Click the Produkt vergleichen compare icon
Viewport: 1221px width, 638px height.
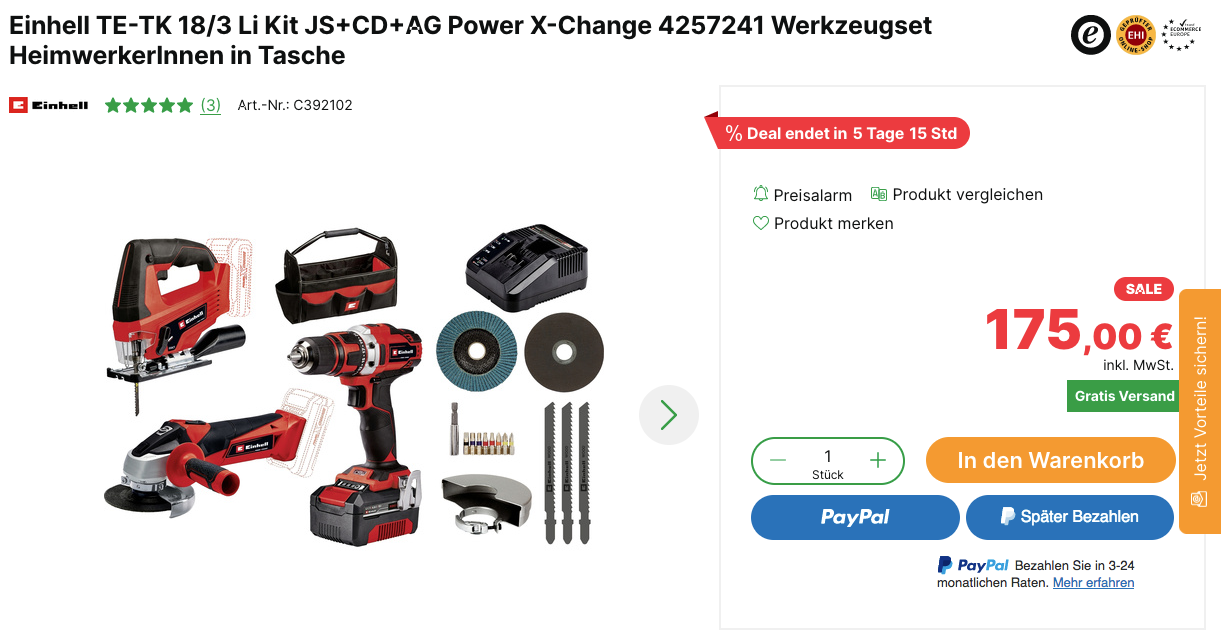coord(879,194)
